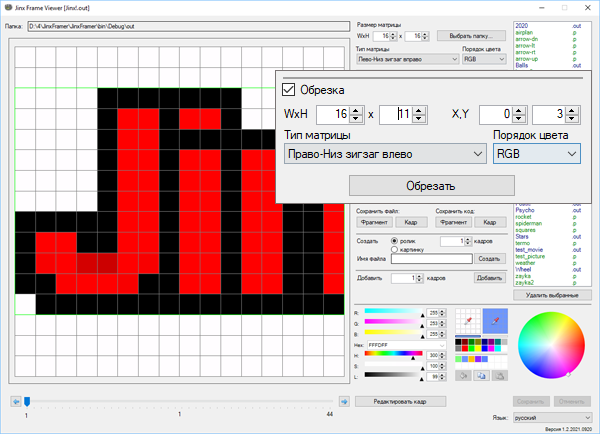Uncheck the Обрезка checkbox
Viewport: 600px width, 434px height.
289,90
